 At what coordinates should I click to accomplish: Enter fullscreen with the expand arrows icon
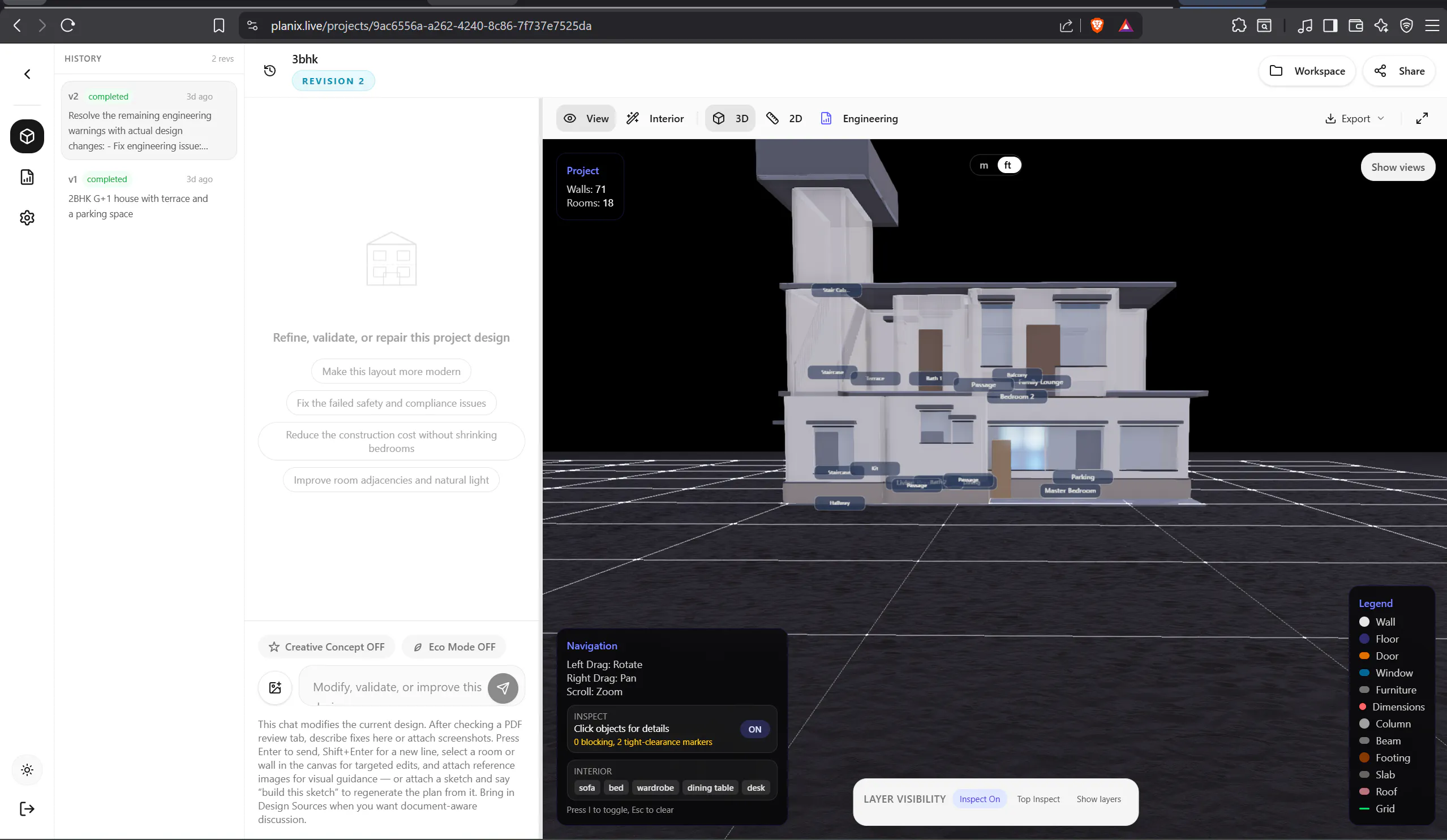point(1422,118)
